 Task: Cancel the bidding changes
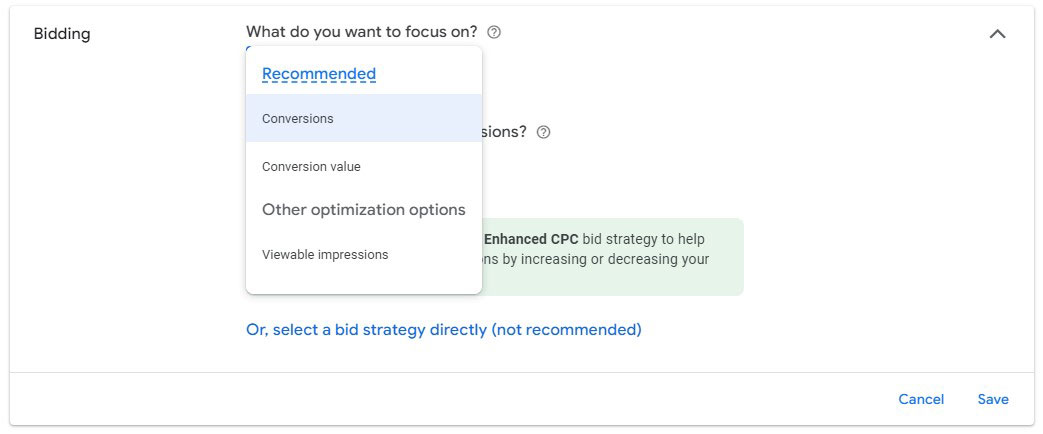(921, 399)
